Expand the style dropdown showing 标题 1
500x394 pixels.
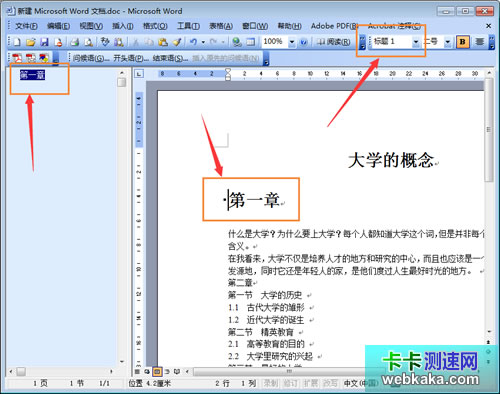[416, 42]
